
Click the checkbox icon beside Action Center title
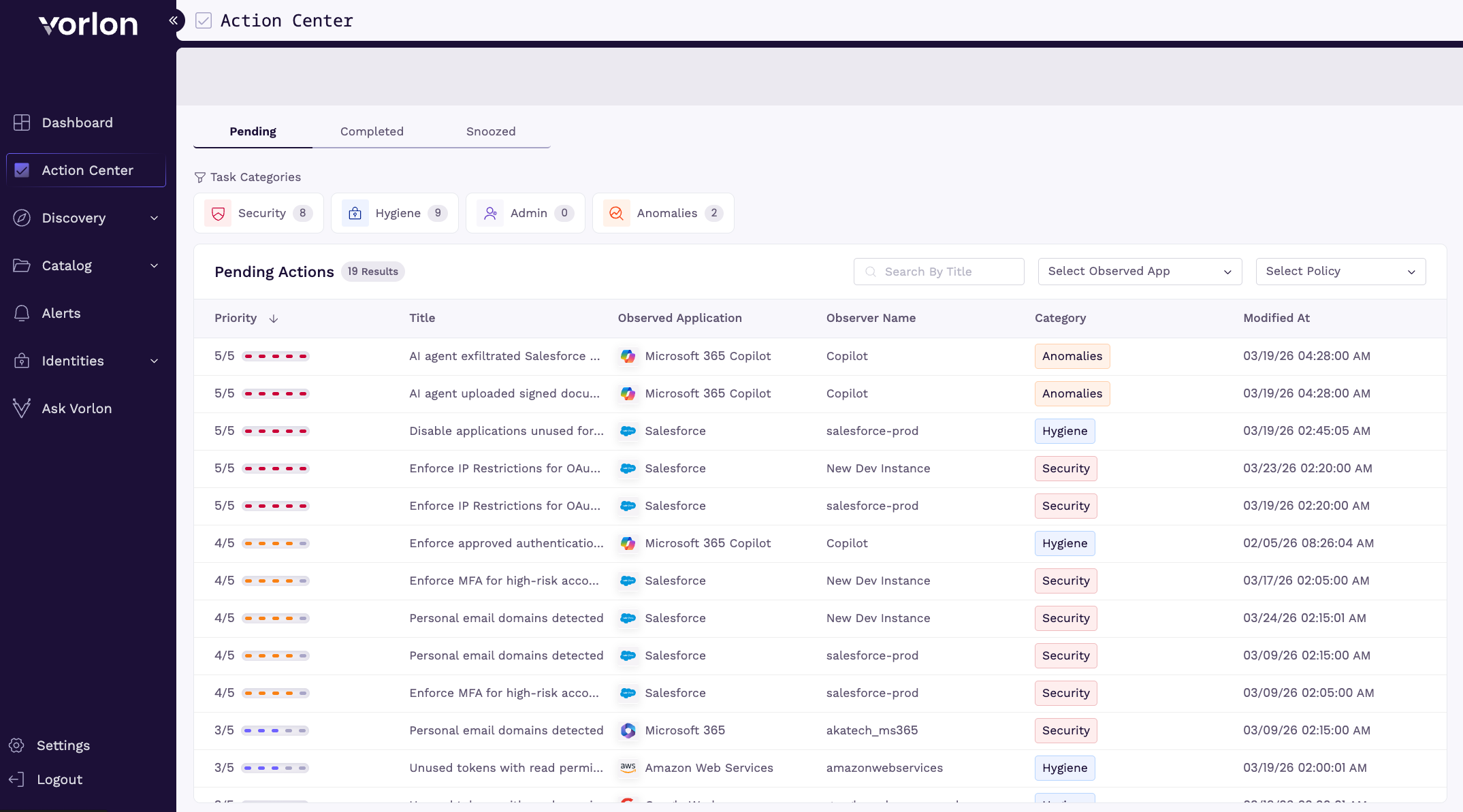point(203,20)
